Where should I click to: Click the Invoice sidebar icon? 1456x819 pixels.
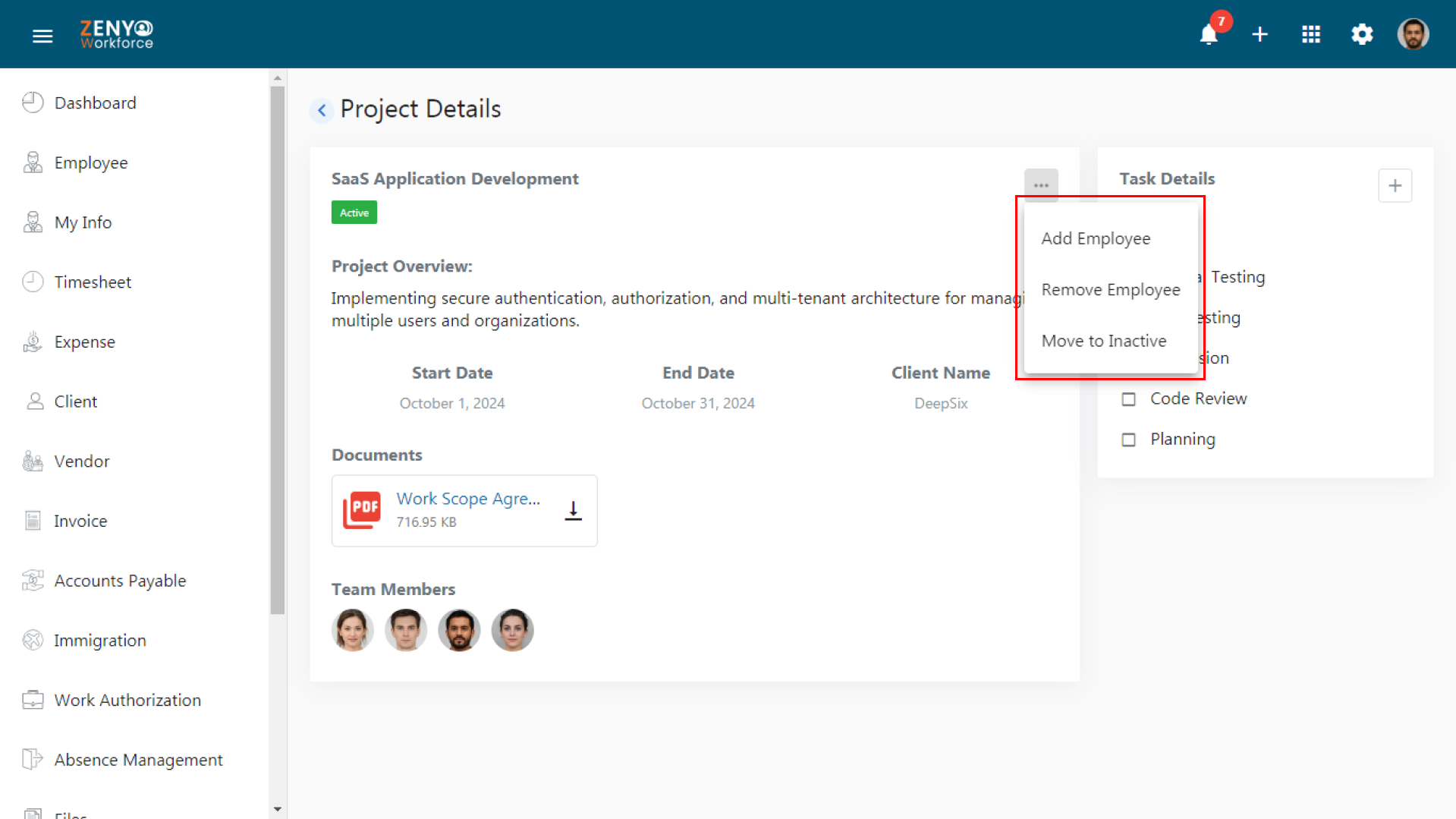[x=33, y=521]
